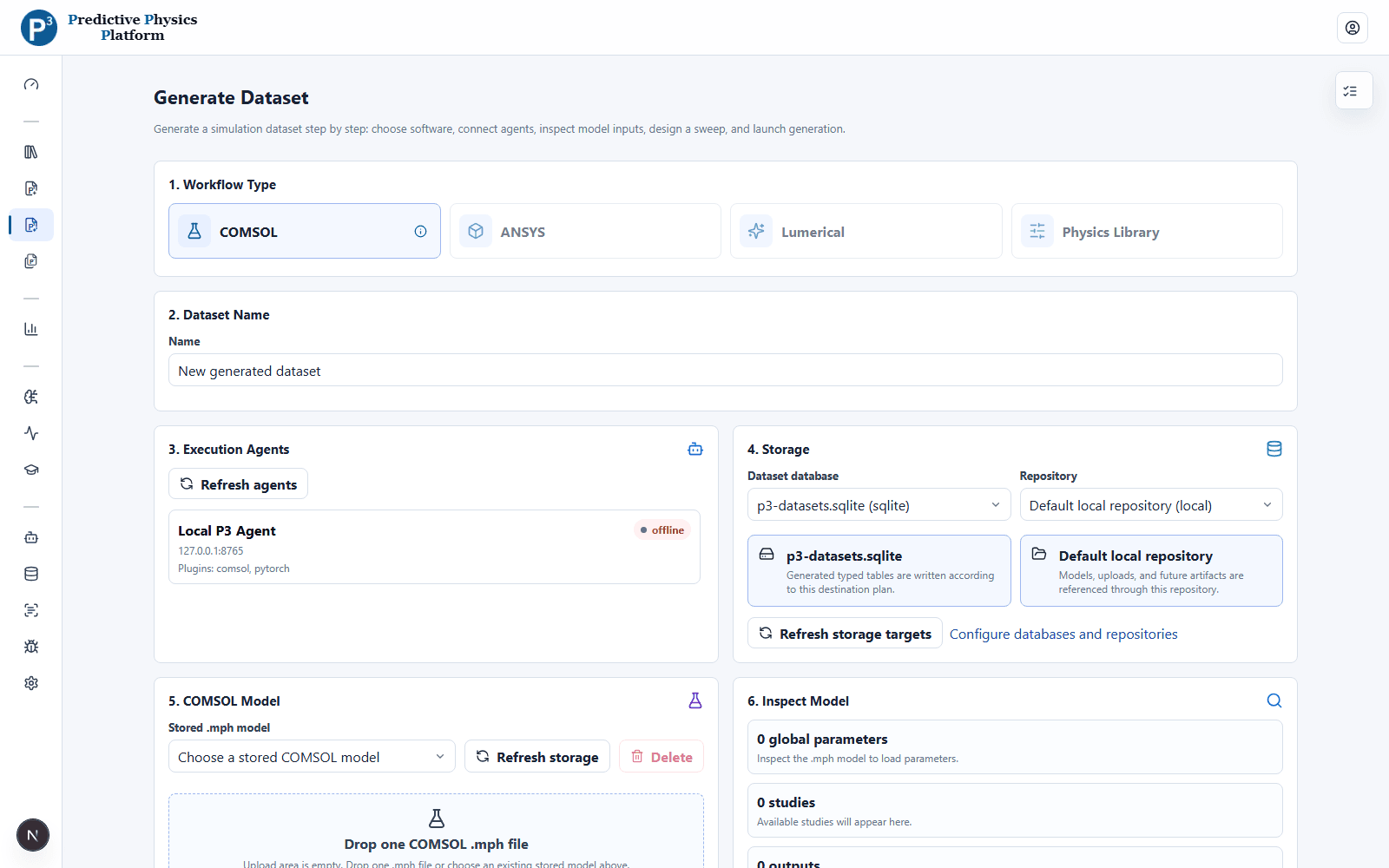Open the robot agents sidebar icon
Image resolution: width=1389 pixels, height=868 pixels.
tap(31, 537)
